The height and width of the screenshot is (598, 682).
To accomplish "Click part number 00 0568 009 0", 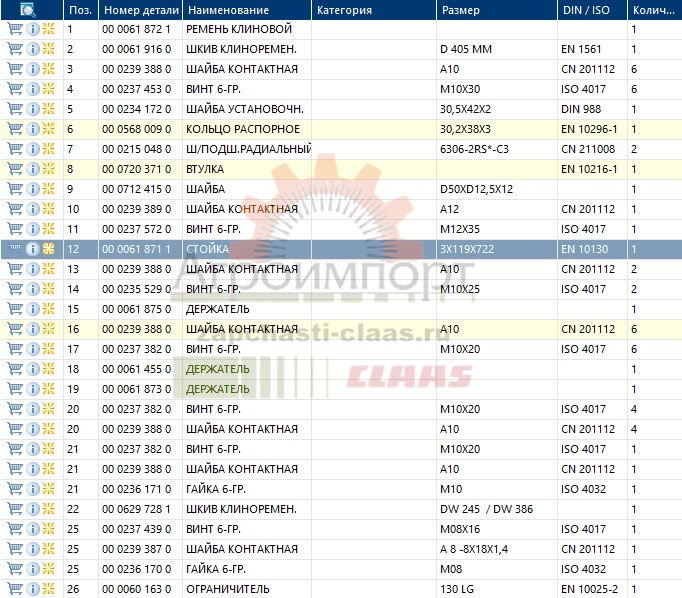I will tap(137, 129).
